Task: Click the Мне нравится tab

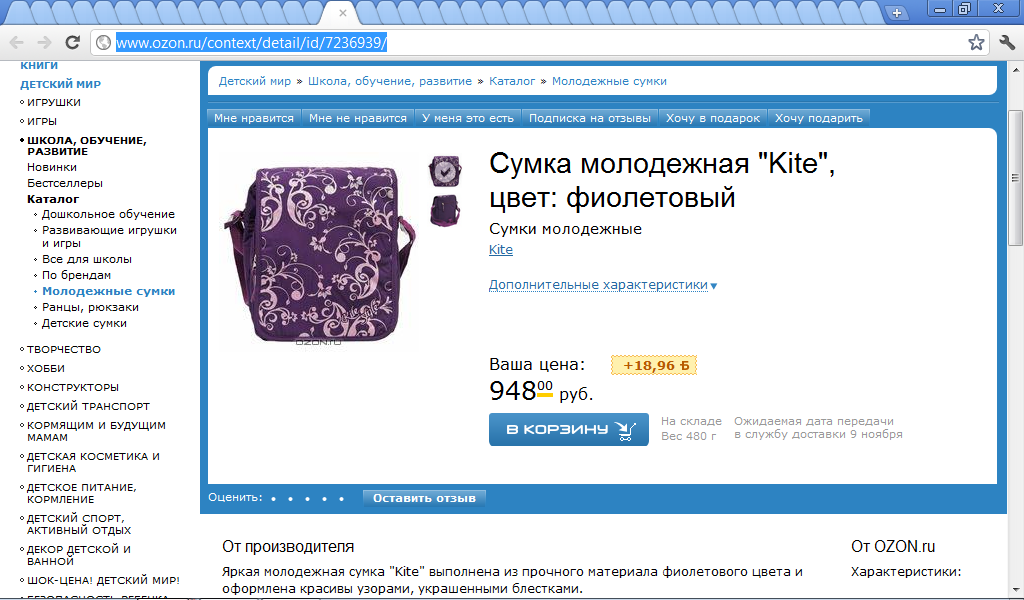Action: coord(254,118)
